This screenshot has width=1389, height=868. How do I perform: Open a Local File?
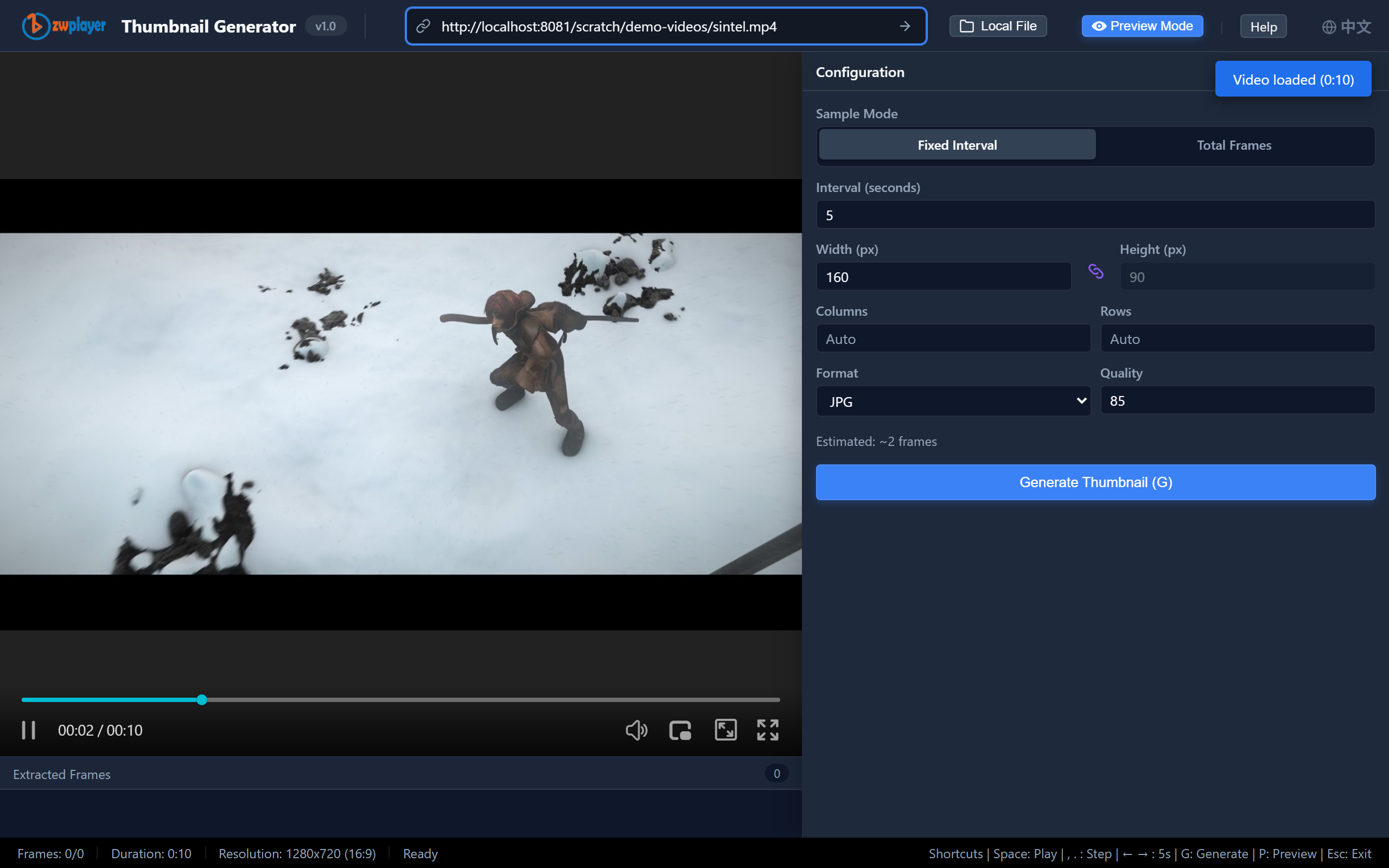(998, 26)
